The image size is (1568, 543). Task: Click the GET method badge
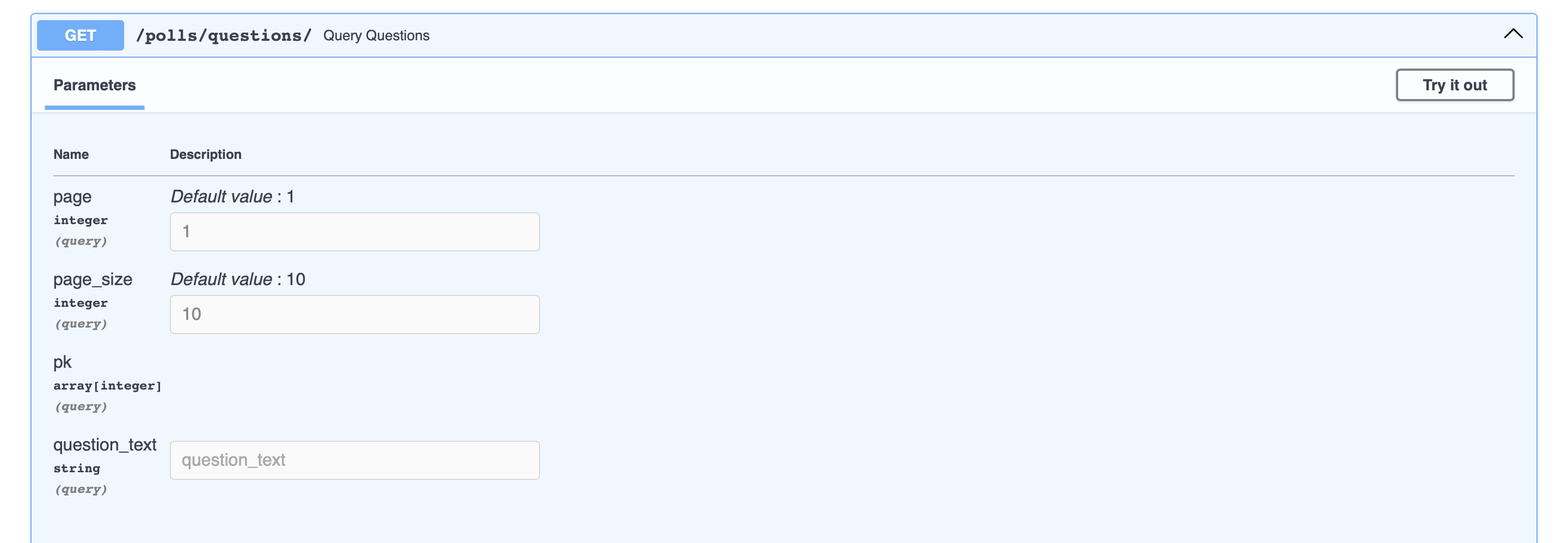79,35
